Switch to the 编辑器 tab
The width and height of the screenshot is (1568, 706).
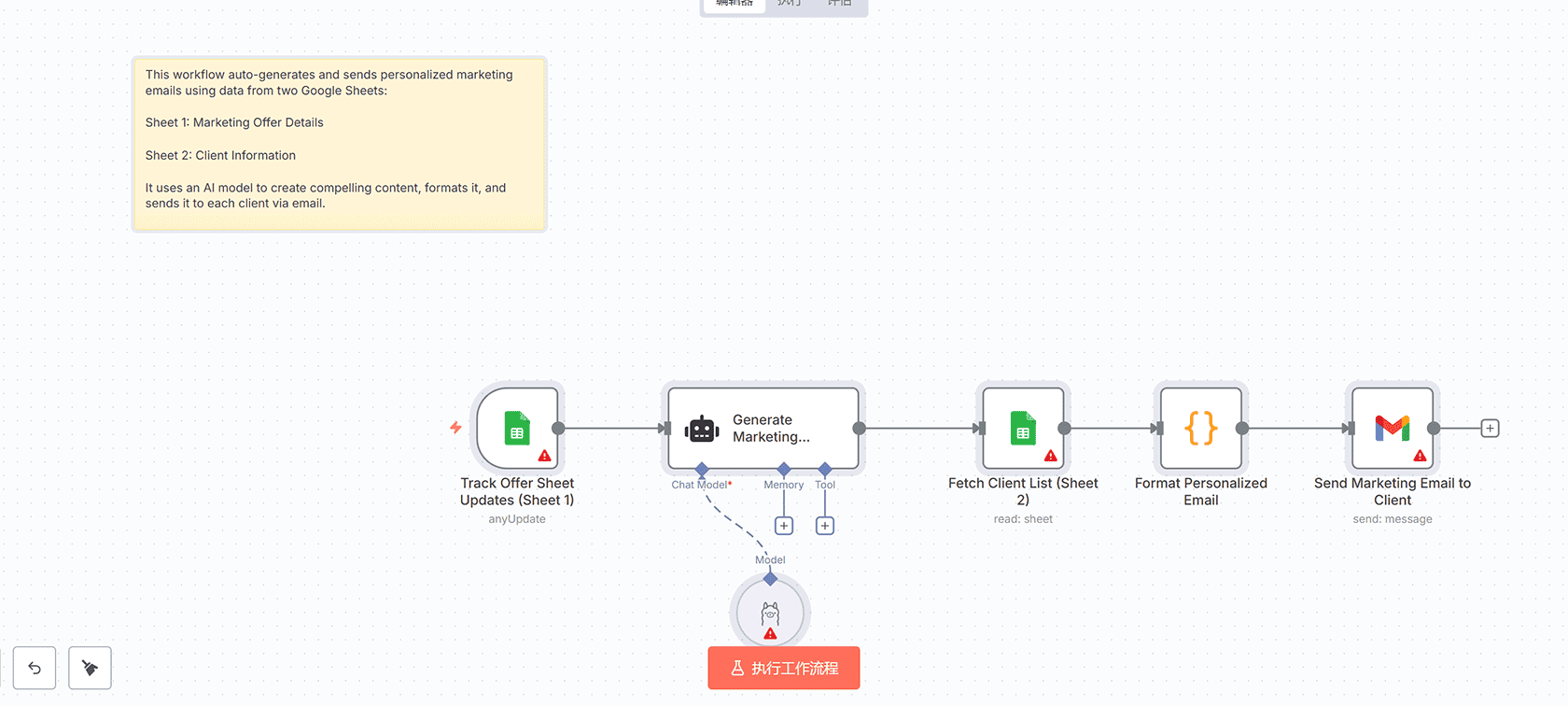tap(735, 4)
